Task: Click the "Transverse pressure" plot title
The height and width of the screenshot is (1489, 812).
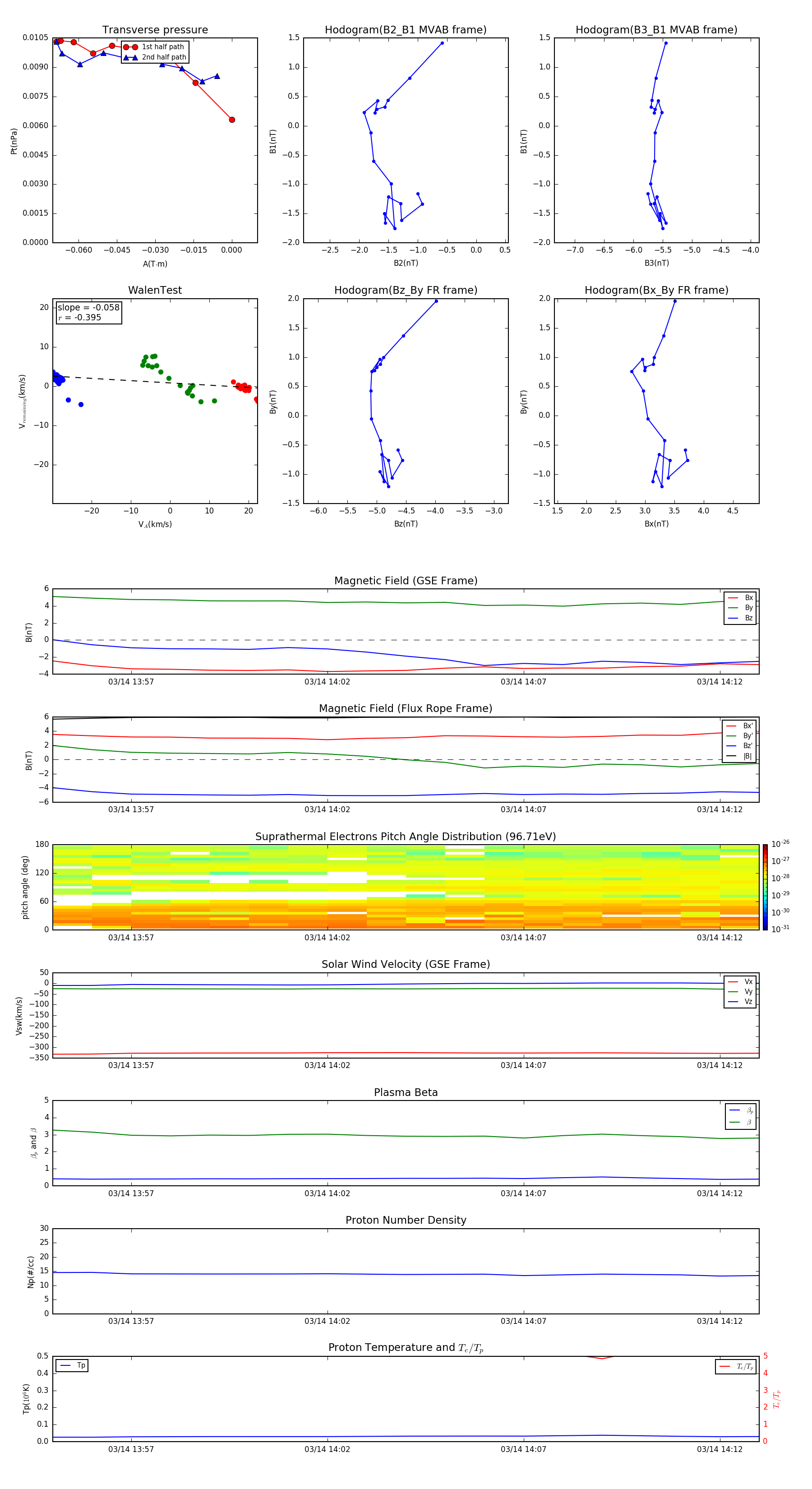Action: (x=155, y=30)
